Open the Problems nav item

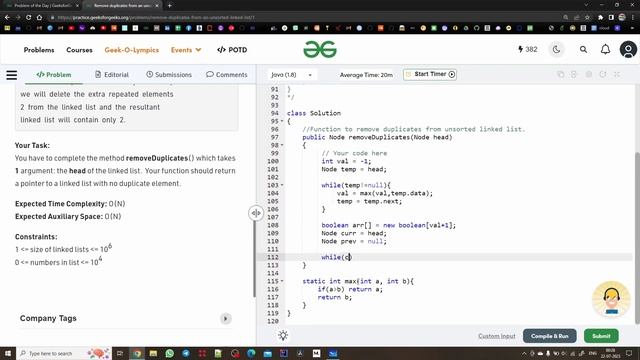(x=39, y=50)
